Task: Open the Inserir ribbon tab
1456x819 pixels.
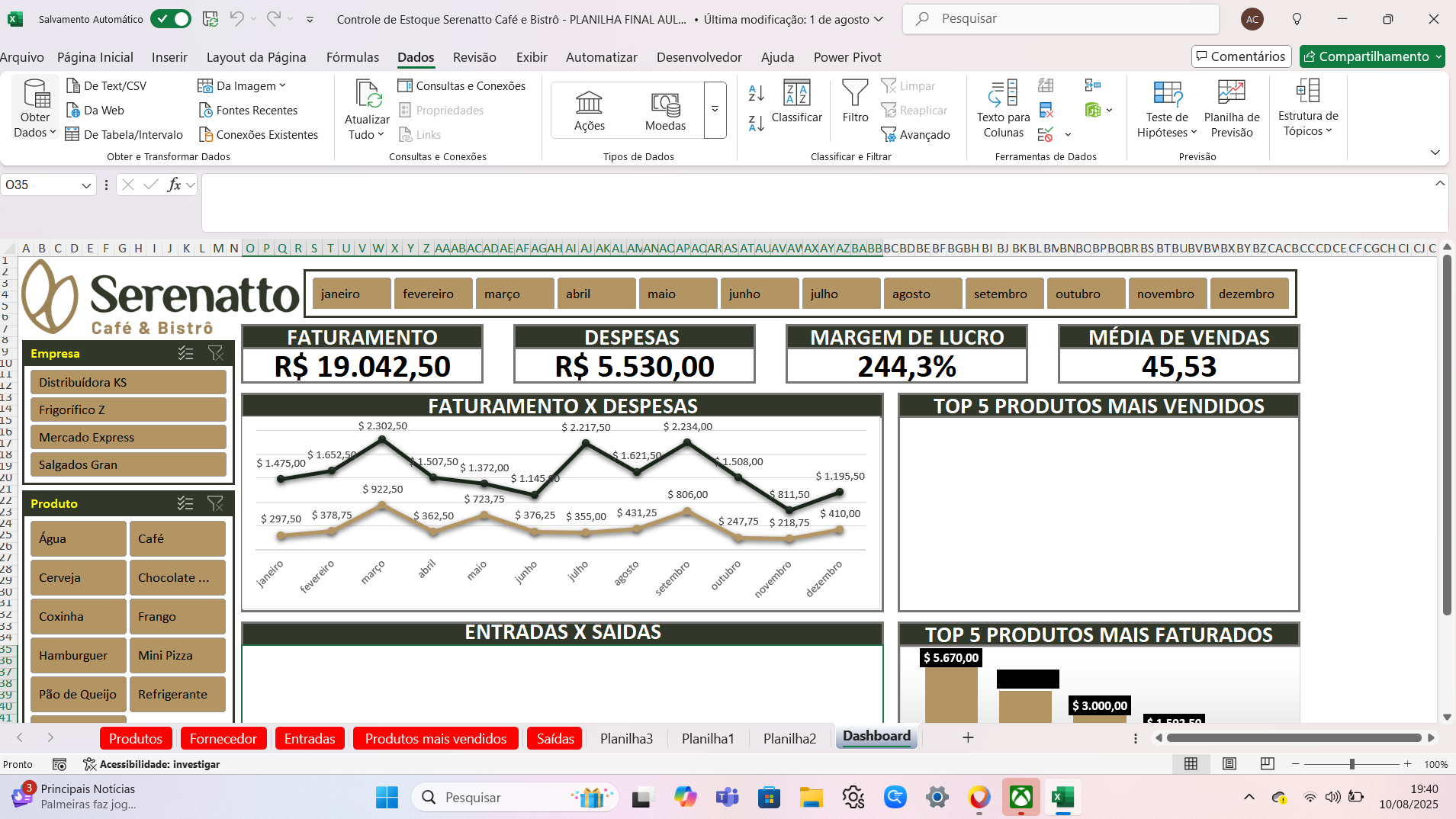Action: [x=169, y=57]
